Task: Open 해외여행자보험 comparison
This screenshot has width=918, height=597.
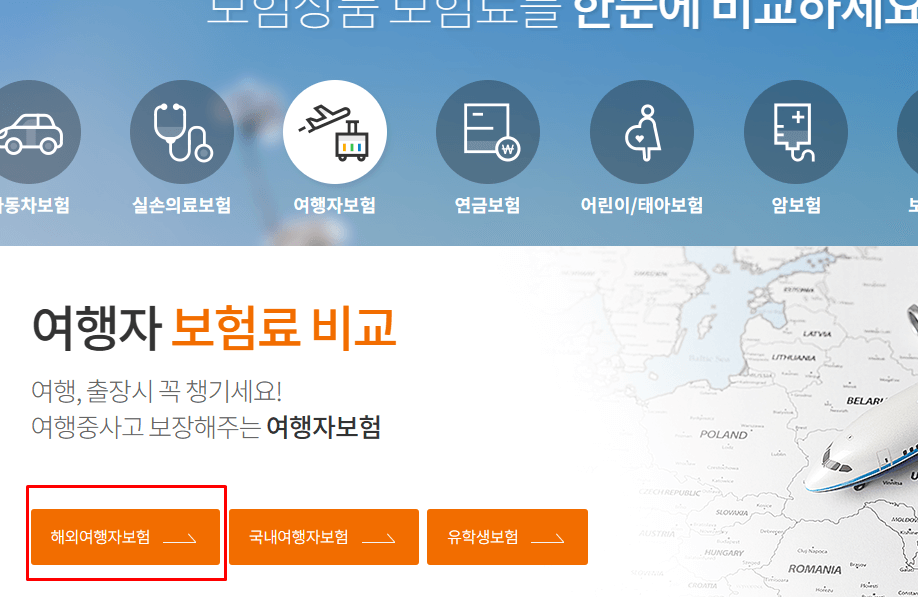Action: tap(125, 537)
